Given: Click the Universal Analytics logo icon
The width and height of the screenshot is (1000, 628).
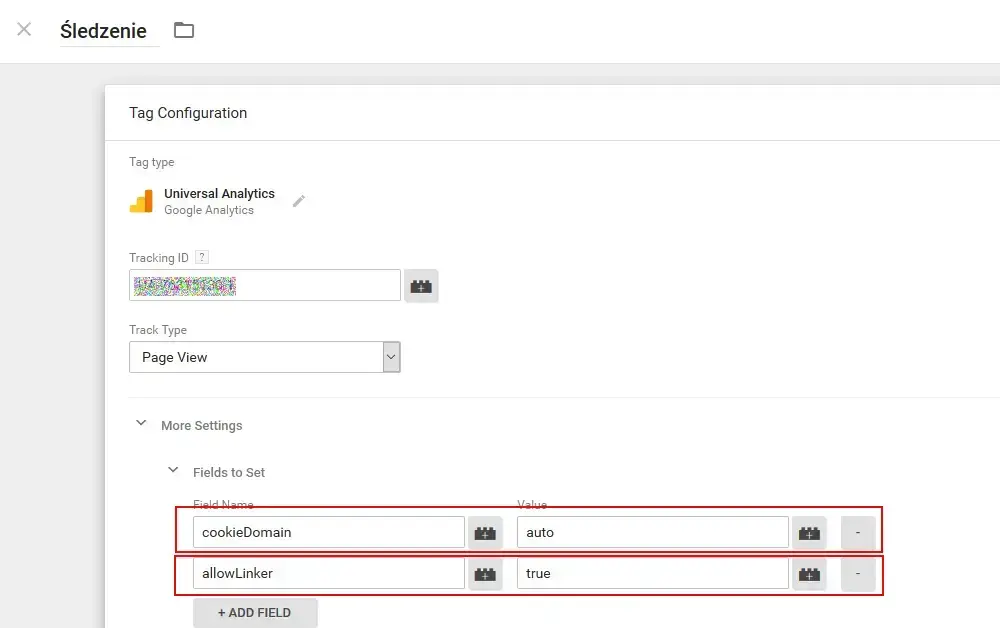Looking at the screenshot, I should [141, 201].
